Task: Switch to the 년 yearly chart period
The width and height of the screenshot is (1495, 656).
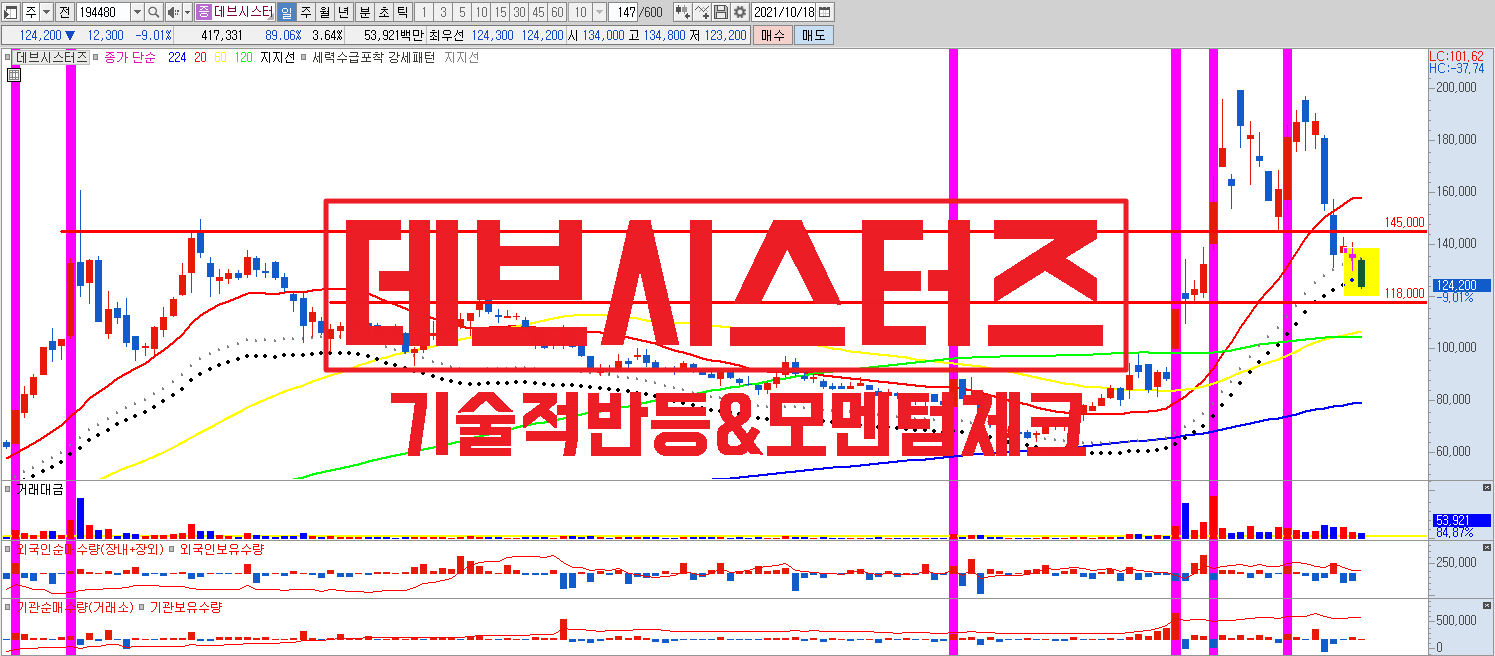Action: pyautogui.click(x=343, y=12)
